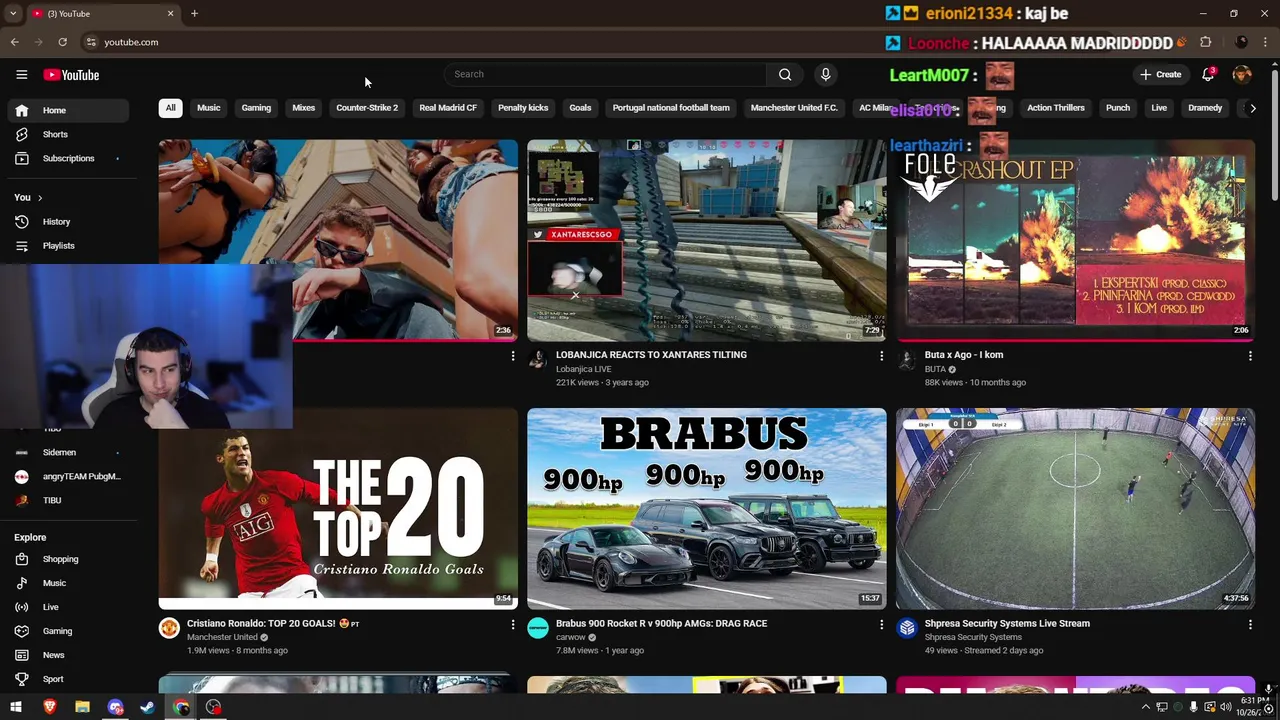Select the All filter chip
This screenshot has width=1280, height=720.
[170, 108]
